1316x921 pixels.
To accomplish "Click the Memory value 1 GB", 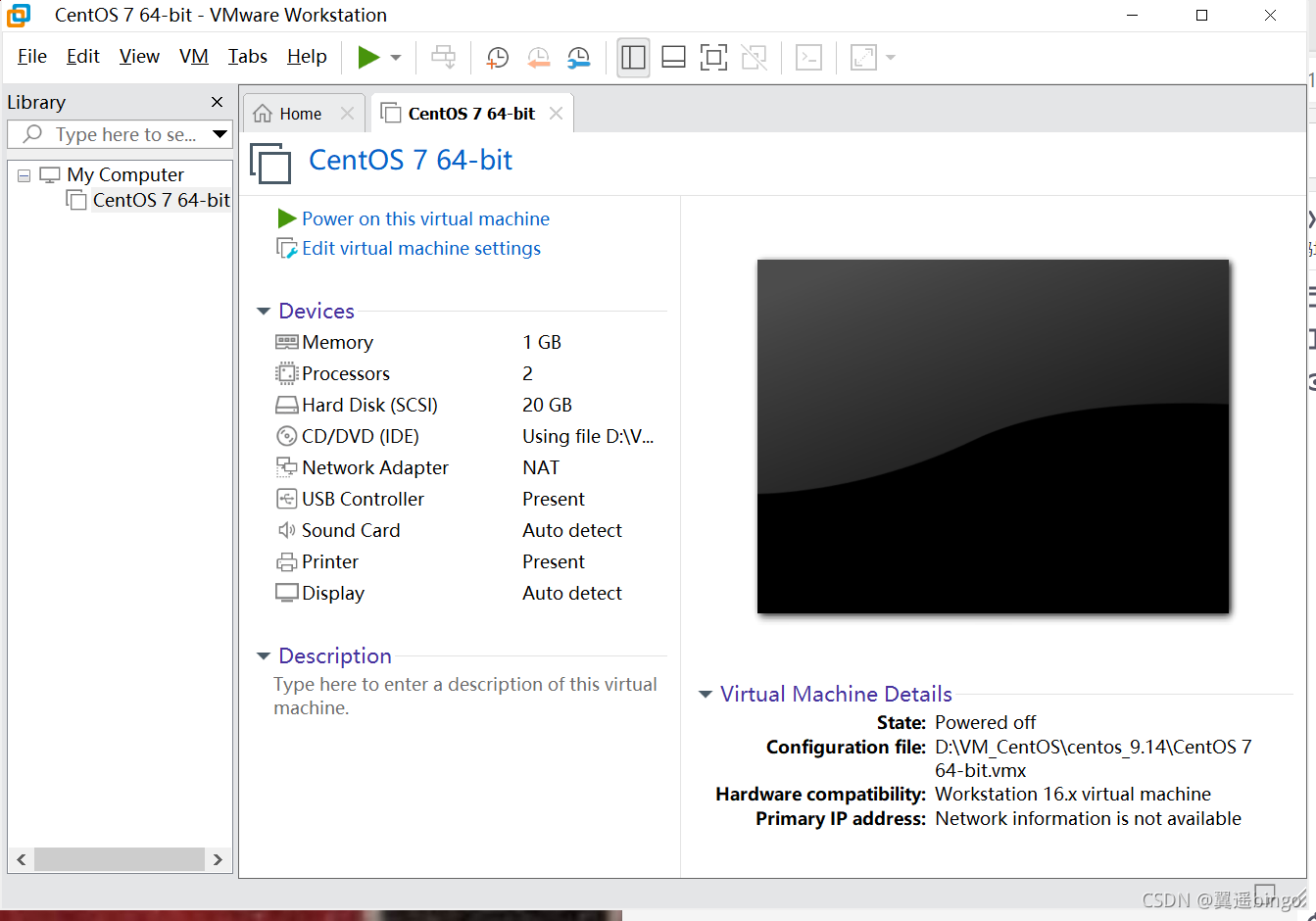I will 542,342.
